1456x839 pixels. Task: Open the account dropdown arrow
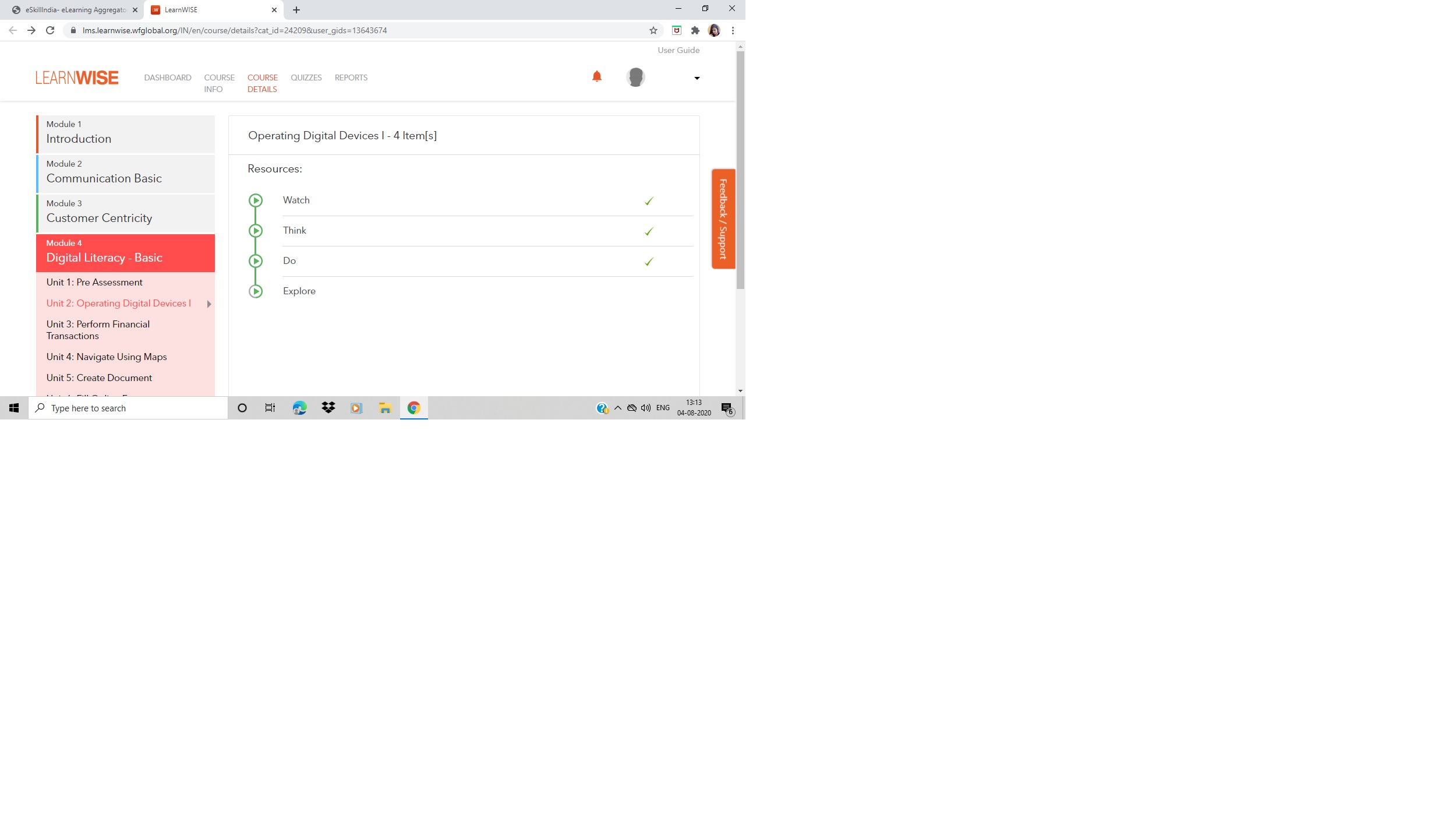coord(697,78)
